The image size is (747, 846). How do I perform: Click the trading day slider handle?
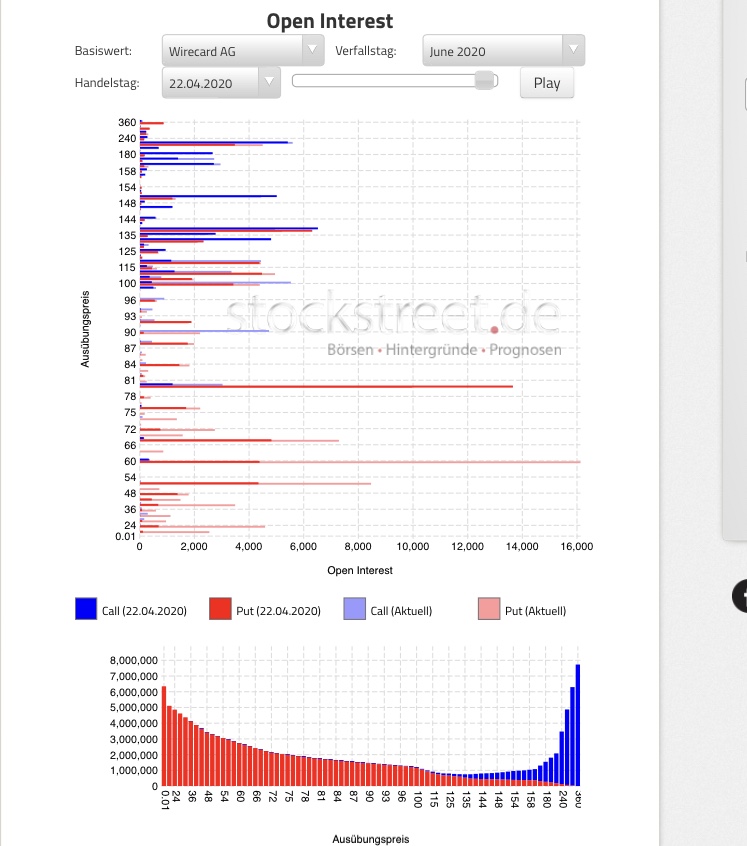(484, 81)
